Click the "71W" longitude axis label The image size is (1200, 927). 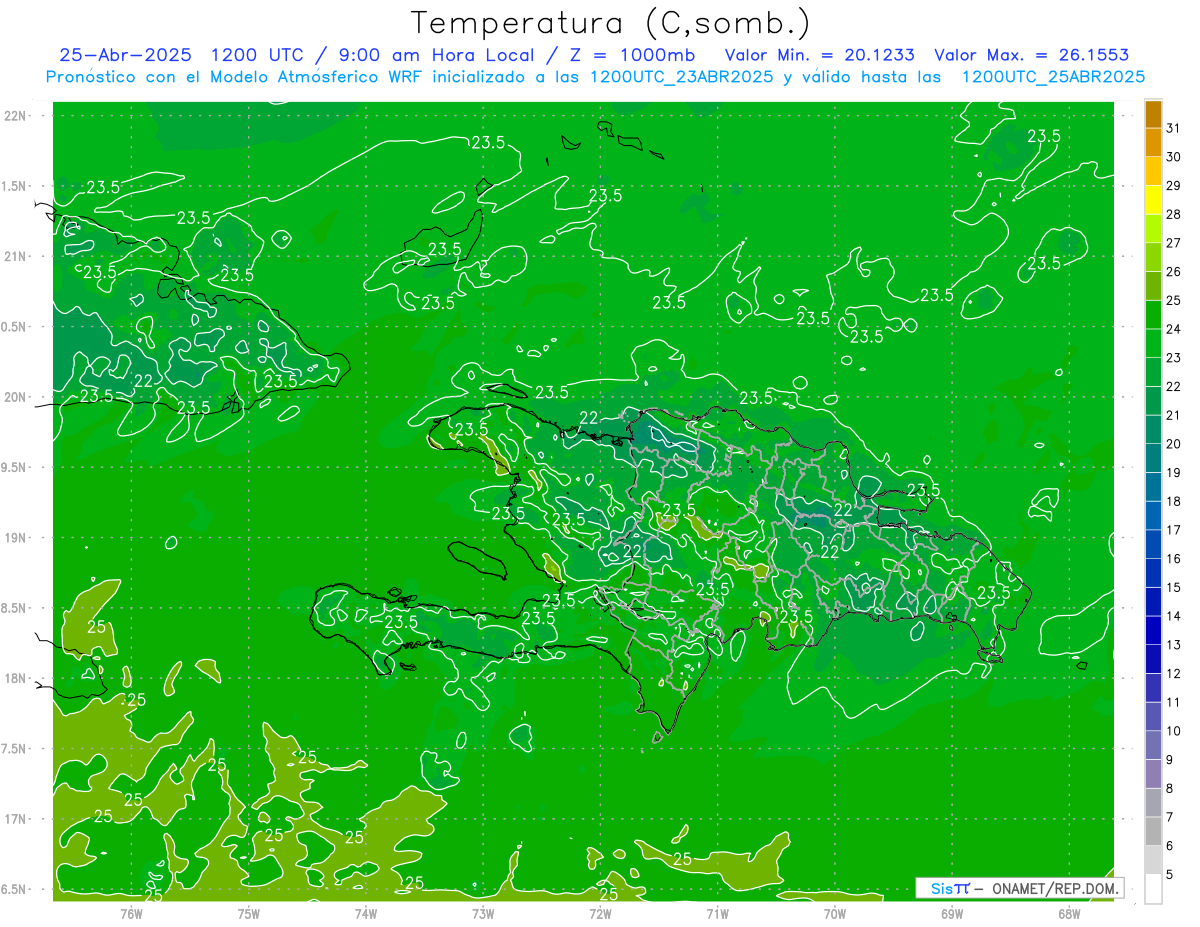717,913
